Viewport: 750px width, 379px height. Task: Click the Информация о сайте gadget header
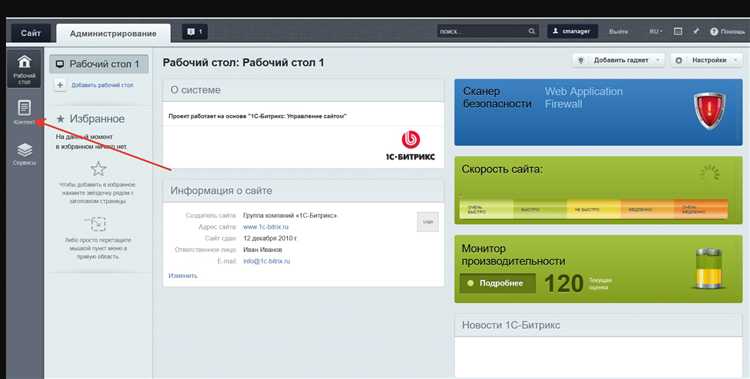[x=303, y=190]
